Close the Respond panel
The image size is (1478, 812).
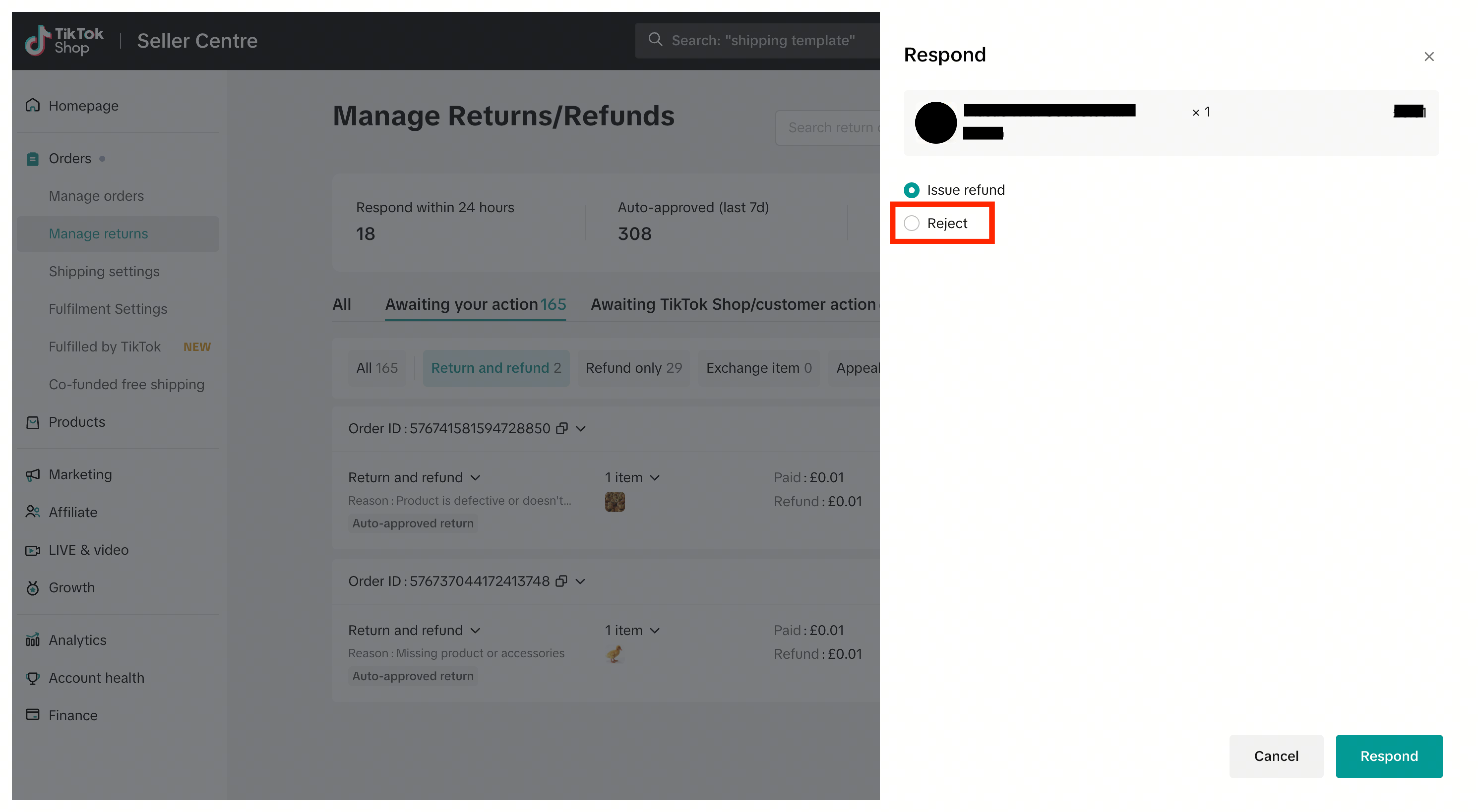pyautogui.click(x=1429, y=56)
